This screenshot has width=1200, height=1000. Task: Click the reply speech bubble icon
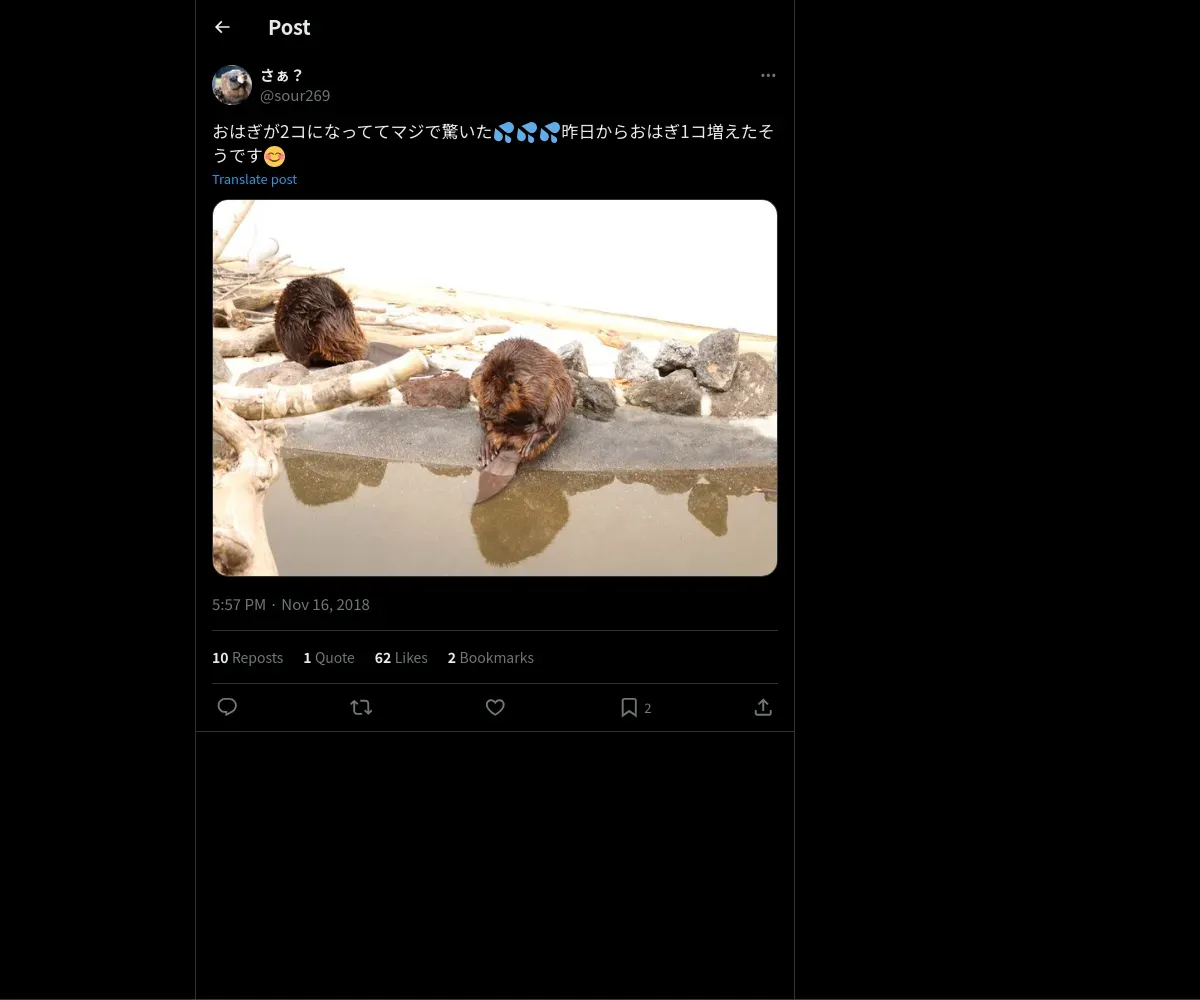click(x=227, y=707)
